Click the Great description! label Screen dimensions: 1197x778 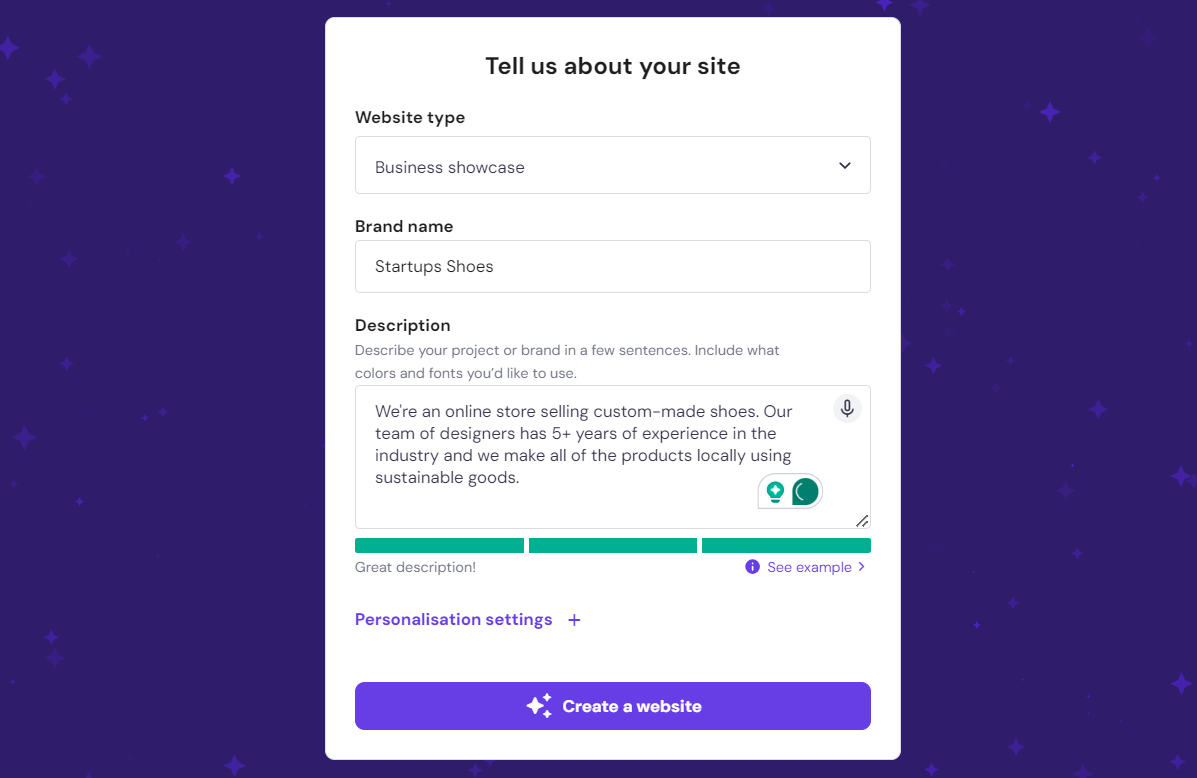tap(413, 567)
